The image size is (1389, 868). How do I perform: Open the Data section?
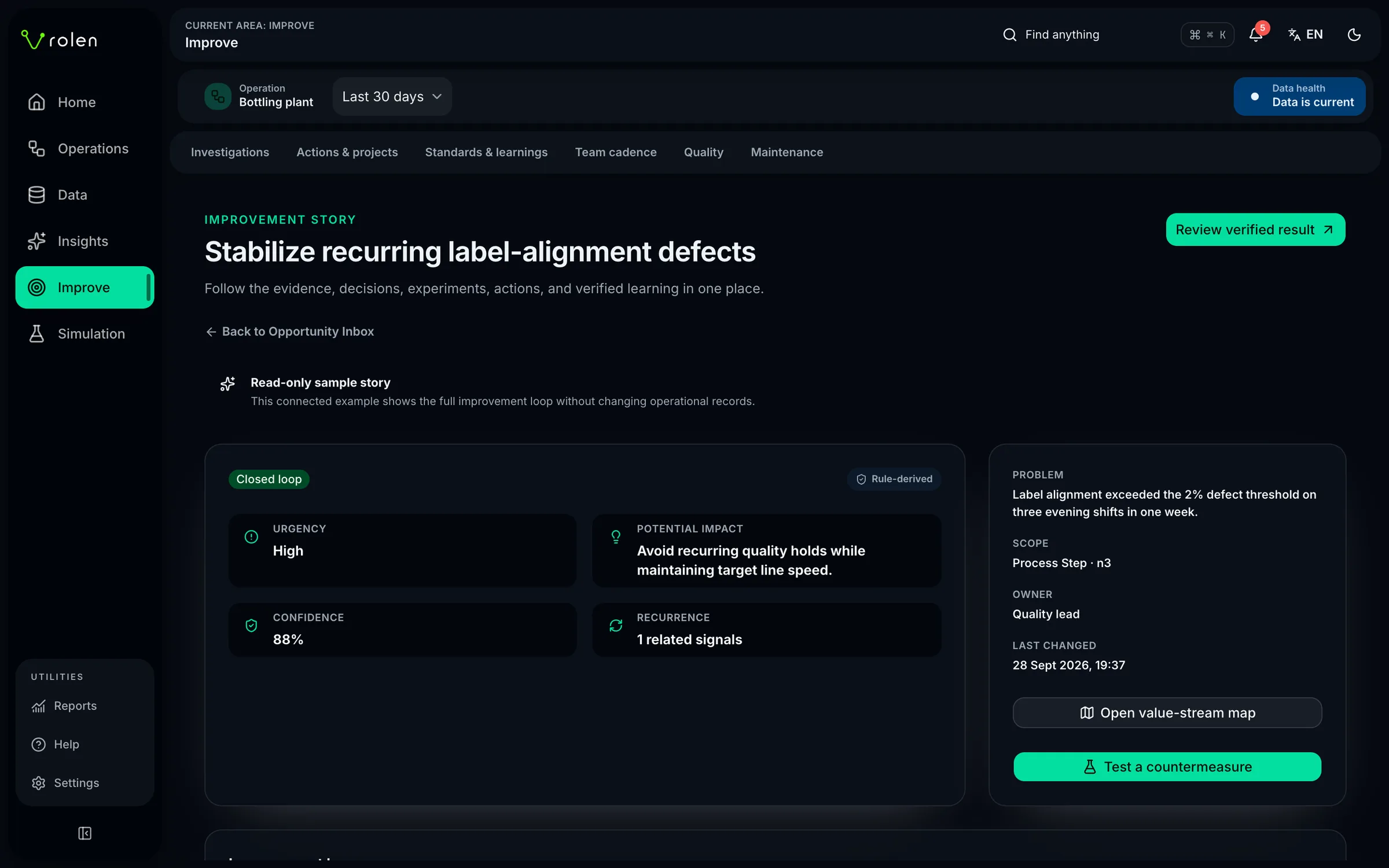[x=84, y=195]
